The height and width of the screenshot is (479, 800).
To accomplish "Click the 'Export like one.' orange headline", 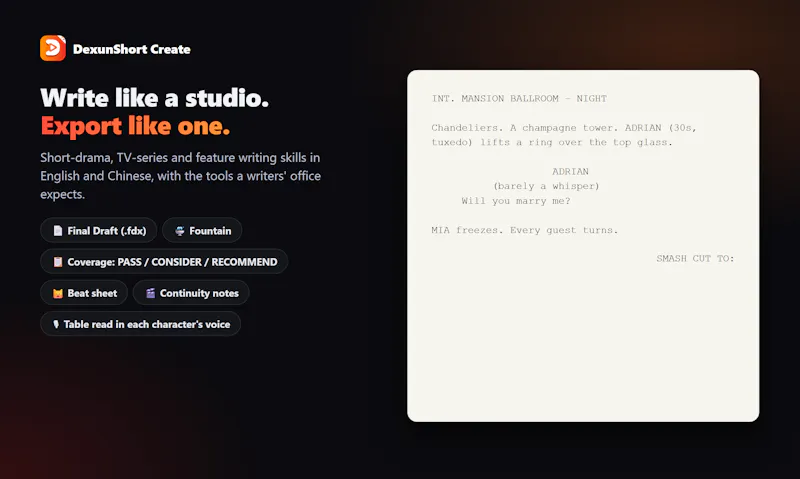I will pos(135,125).
